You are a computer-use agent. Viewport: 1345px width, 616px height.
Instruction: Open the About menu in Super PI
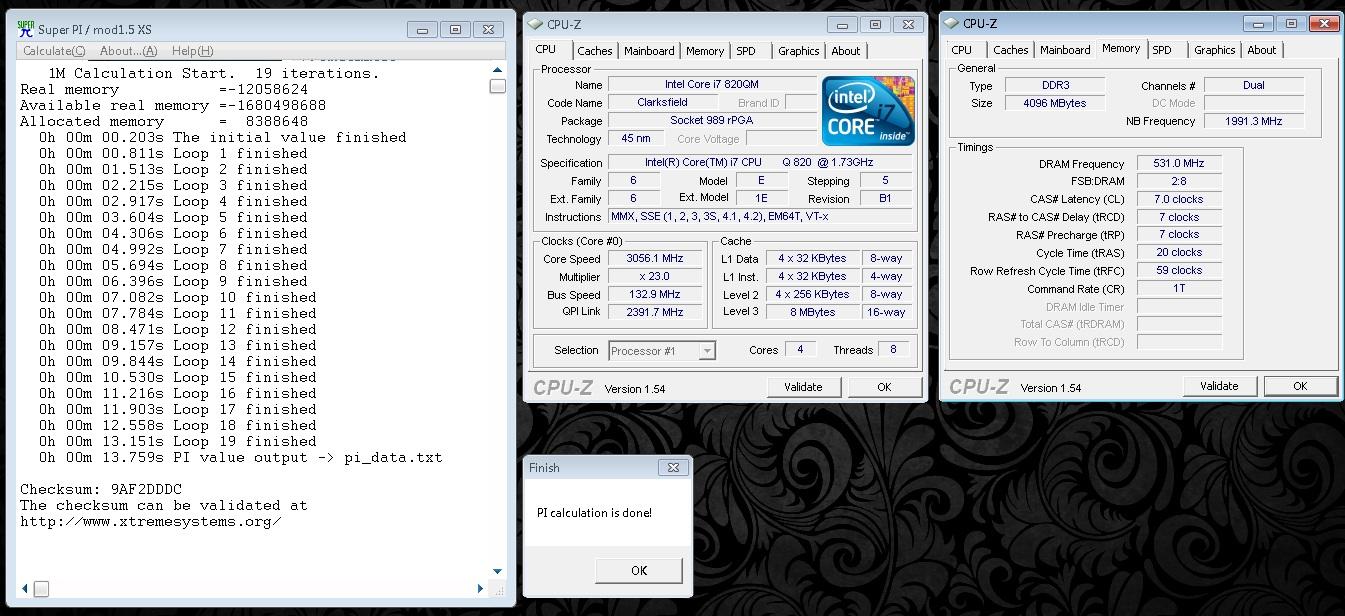128,51
